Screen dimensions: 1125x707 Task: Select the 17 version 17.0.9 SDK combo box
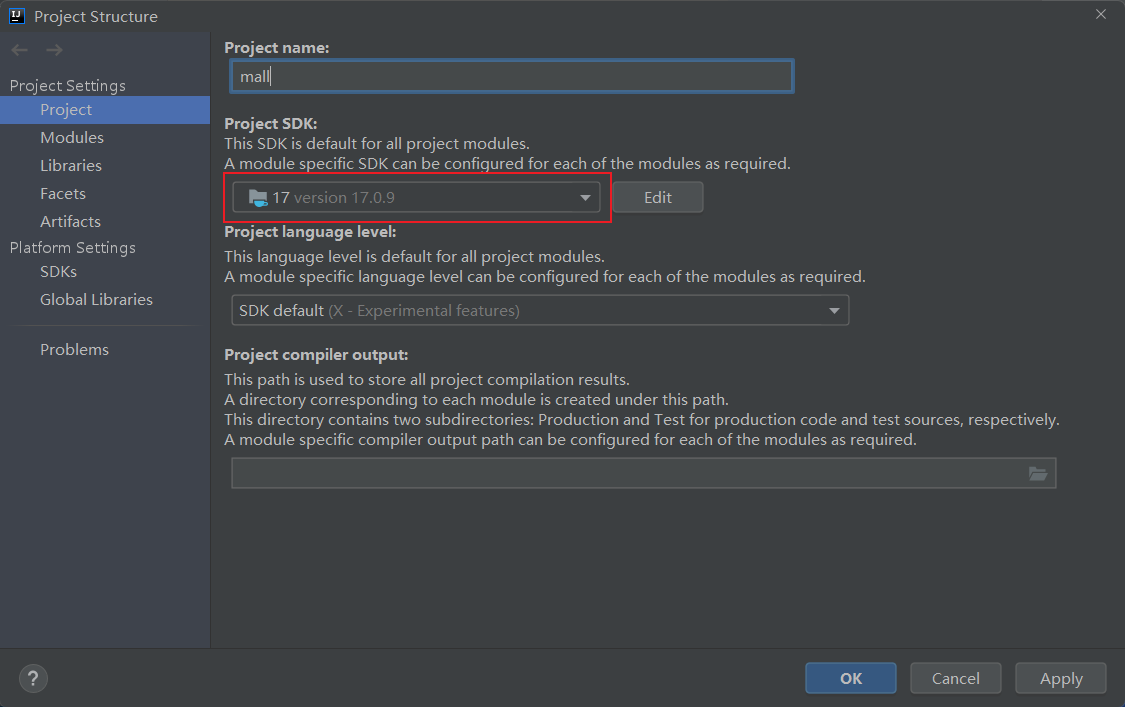pos(415,198)
